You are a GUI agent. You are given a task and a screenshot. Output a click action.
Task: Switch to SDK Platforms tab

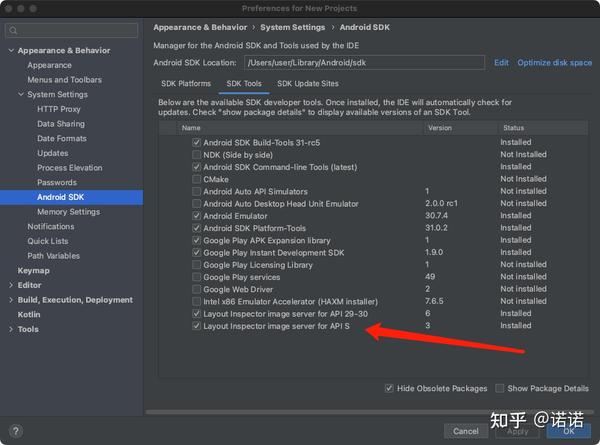(x=186, y=83)
